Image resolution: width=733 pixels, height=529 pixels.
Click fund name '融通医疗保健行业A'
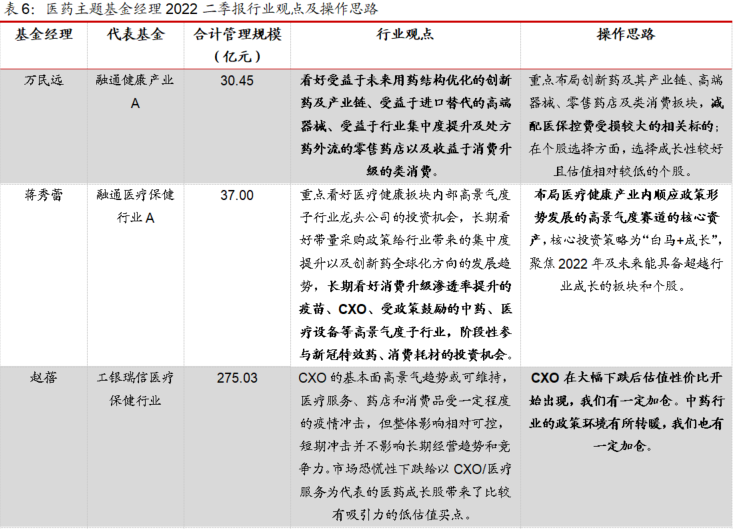[135, 206]
